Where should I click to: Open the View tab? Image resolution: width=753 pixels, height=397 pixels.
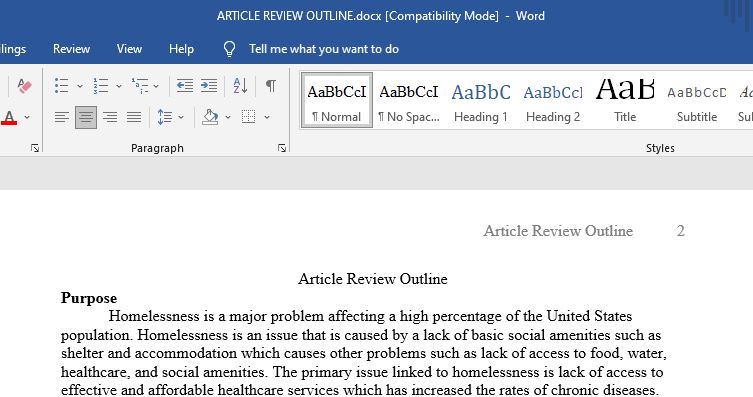tap(129, 49)
